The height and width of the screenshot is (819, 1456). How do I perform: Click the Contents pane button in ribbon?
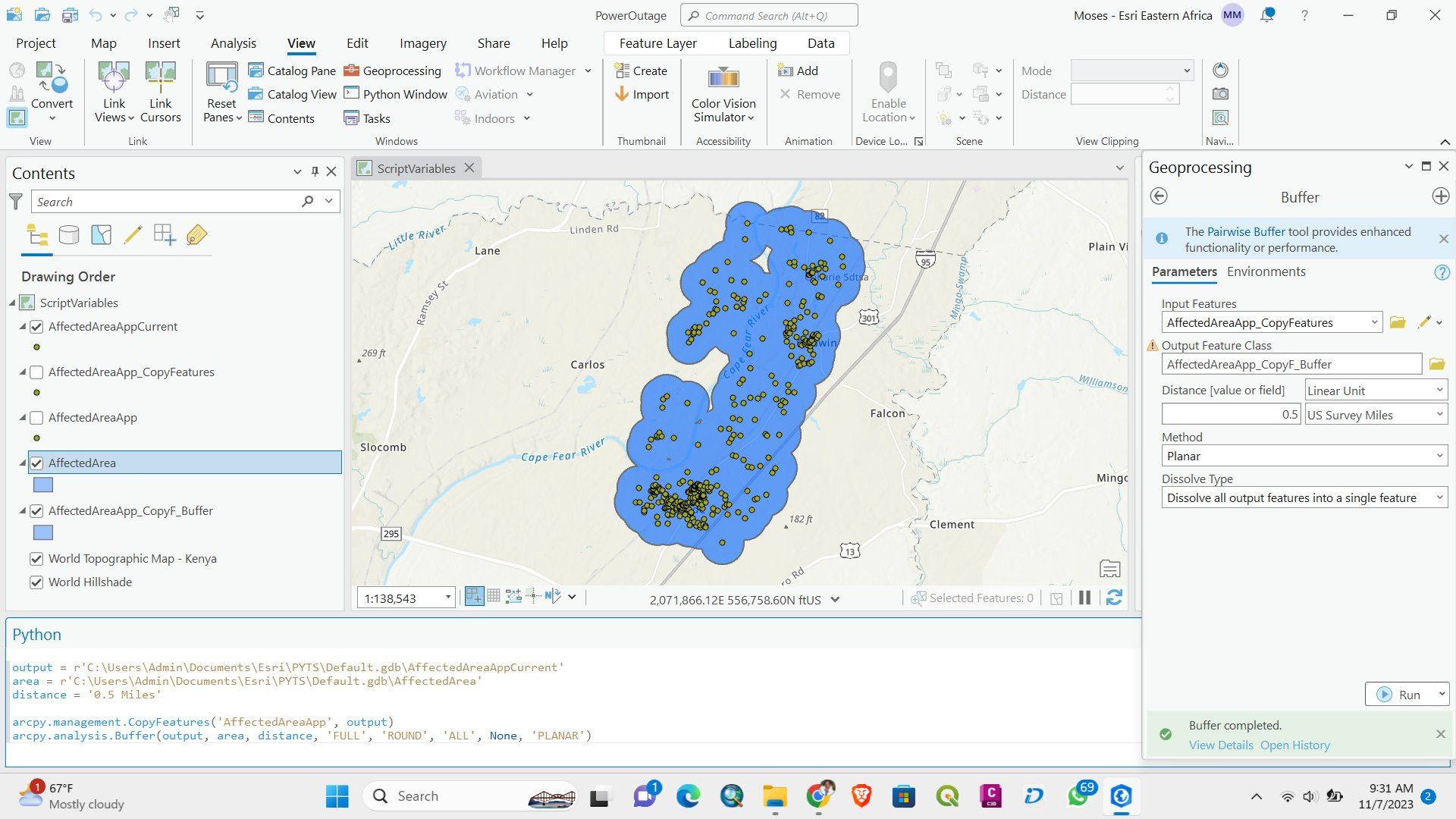point(281,118)
